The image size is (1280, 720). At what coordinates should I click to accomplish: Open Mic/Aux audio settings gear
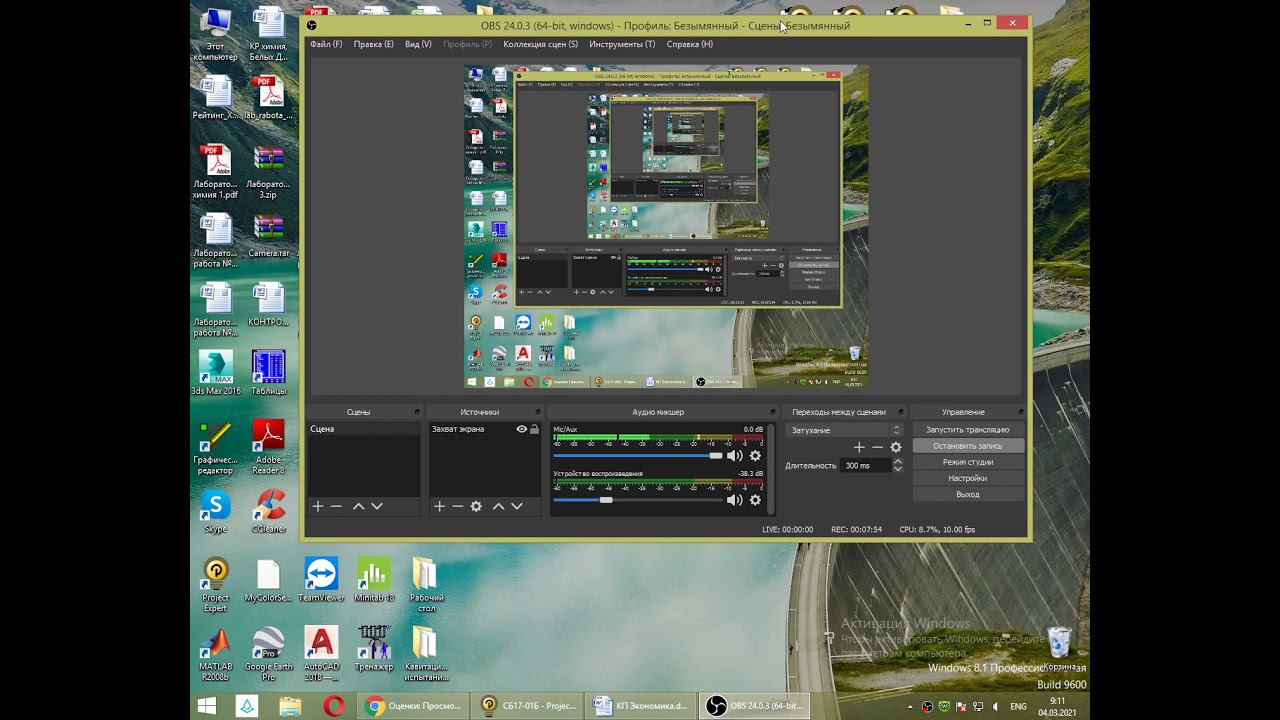(x=755, y=456)
